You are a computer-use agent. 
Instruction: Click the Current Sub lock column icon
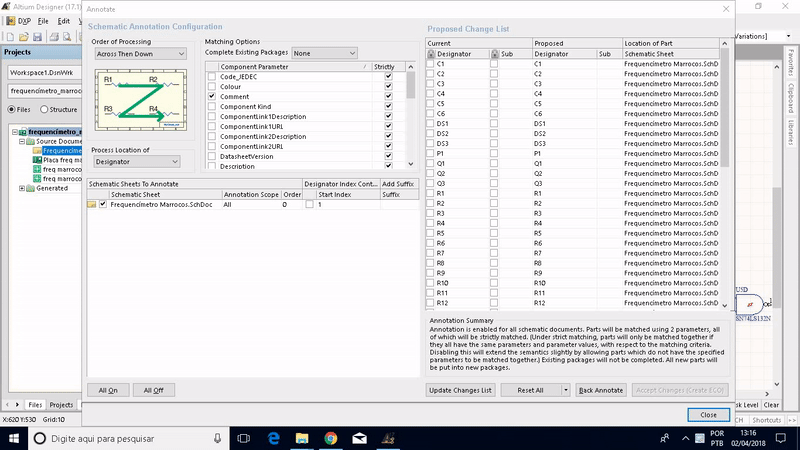click(494, 54)
